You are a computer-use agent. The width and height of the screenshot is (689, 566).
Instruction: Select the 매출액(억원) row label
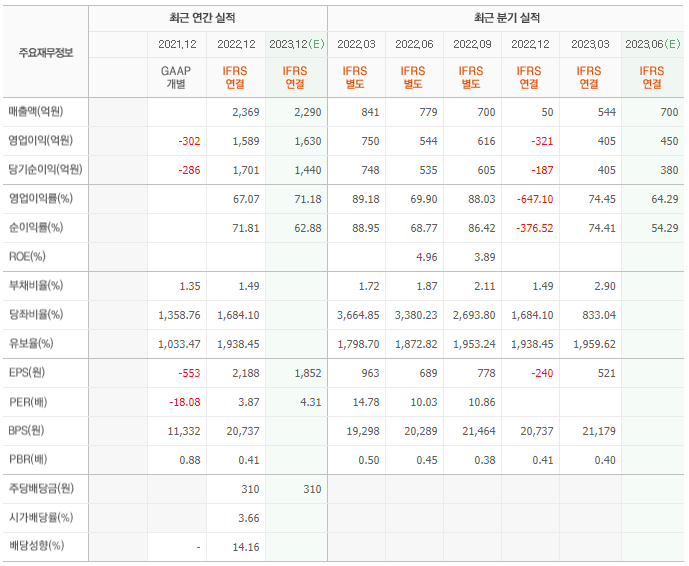pos(36,112)
